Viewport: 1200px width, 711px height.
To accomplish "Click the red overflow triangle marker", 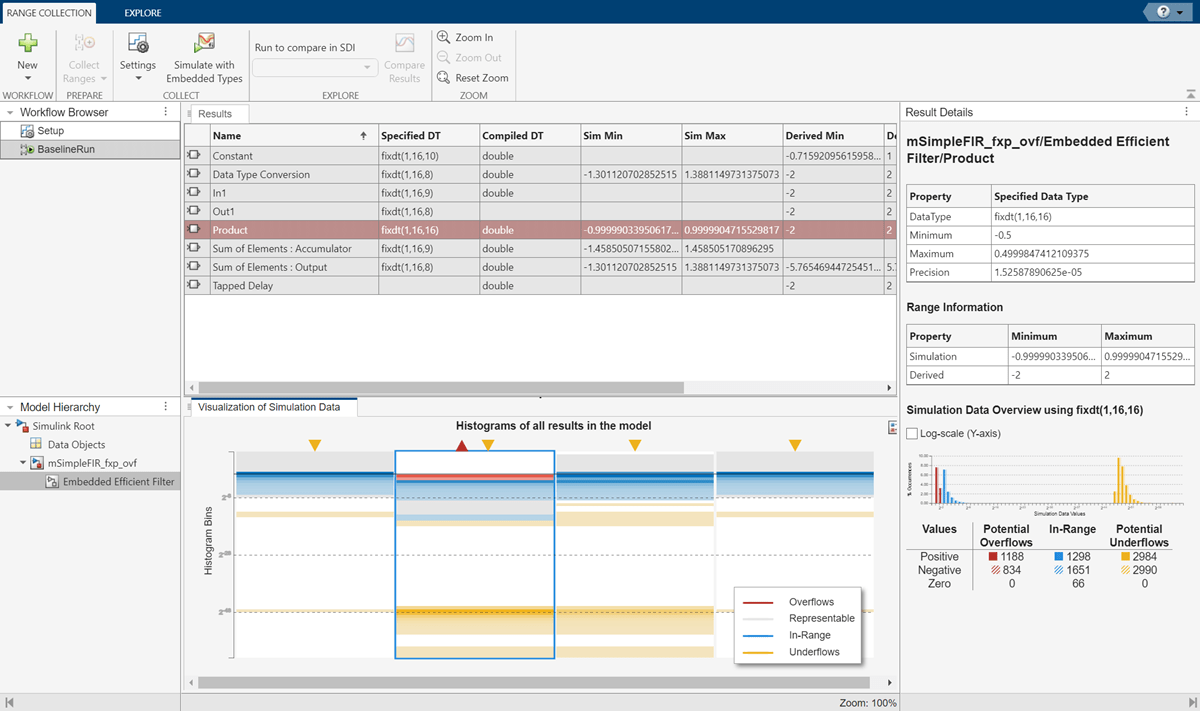I will coord(461,445).
